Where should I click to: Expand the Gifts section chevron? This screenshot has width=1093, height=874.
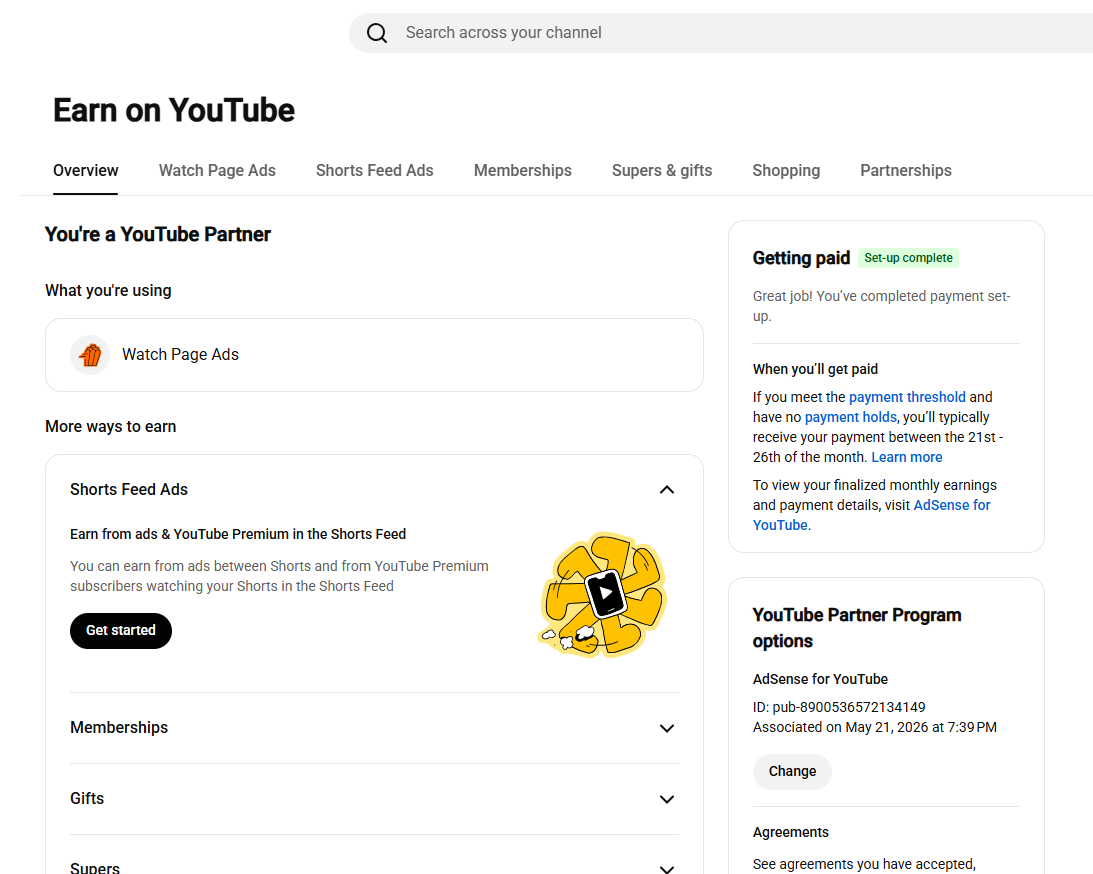coord(666,799)
